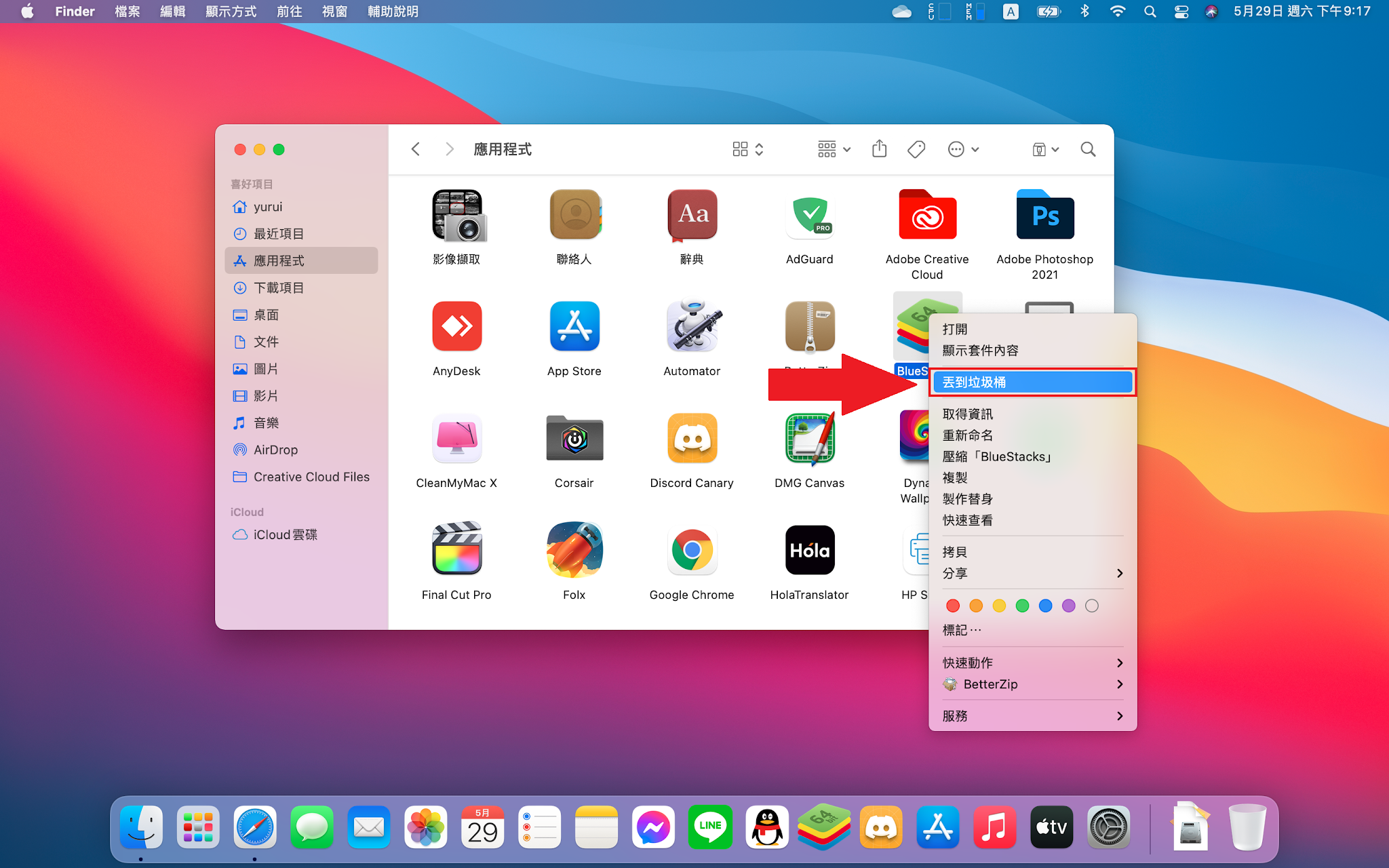Click the search magnifier in the toolbar
1389x868 pixels.
click(x=1087, y=149)
